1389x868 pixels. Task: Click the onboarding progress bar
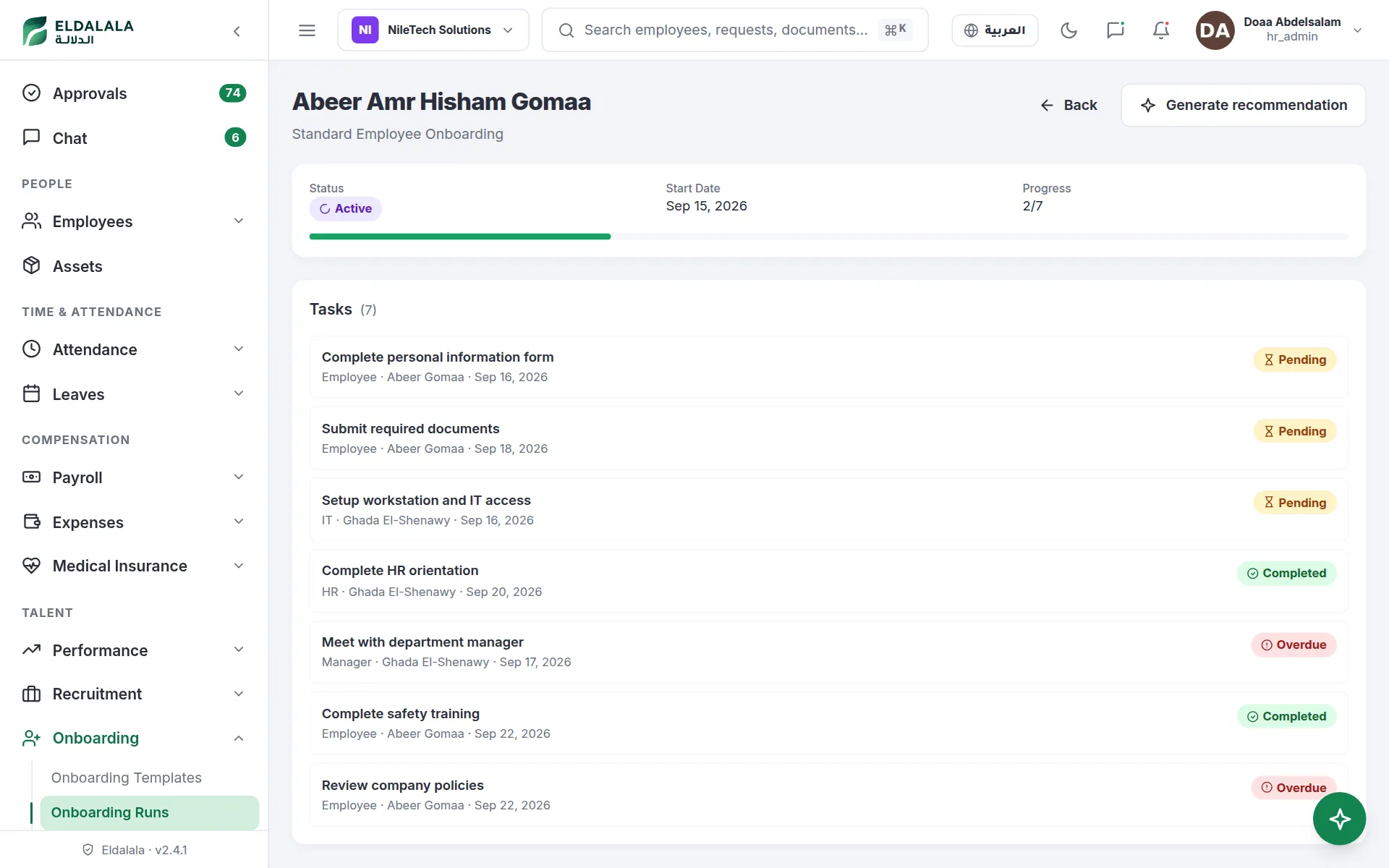828,237
